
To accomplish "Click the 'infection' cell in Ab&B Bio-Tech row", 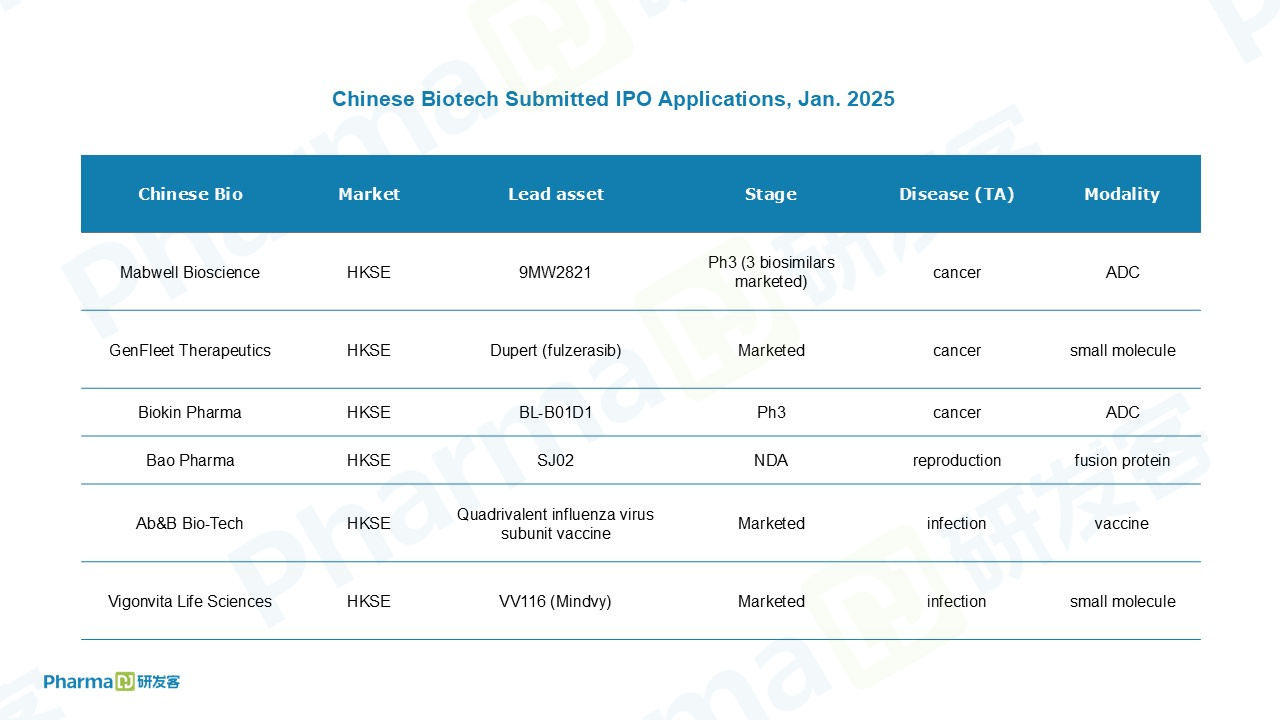I will [x=957, y=523].
